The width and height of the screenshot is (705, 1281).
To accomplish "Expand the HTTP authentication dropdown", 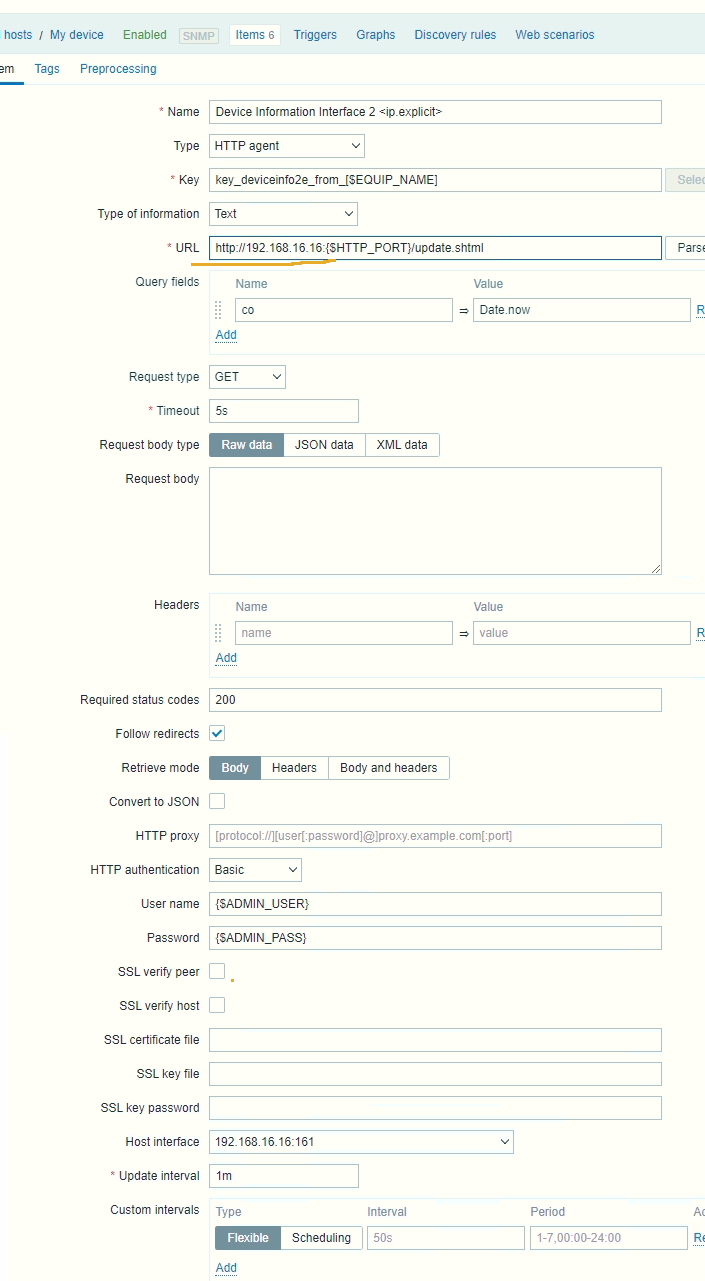I will pyautogui.click(x=255, y=870).
